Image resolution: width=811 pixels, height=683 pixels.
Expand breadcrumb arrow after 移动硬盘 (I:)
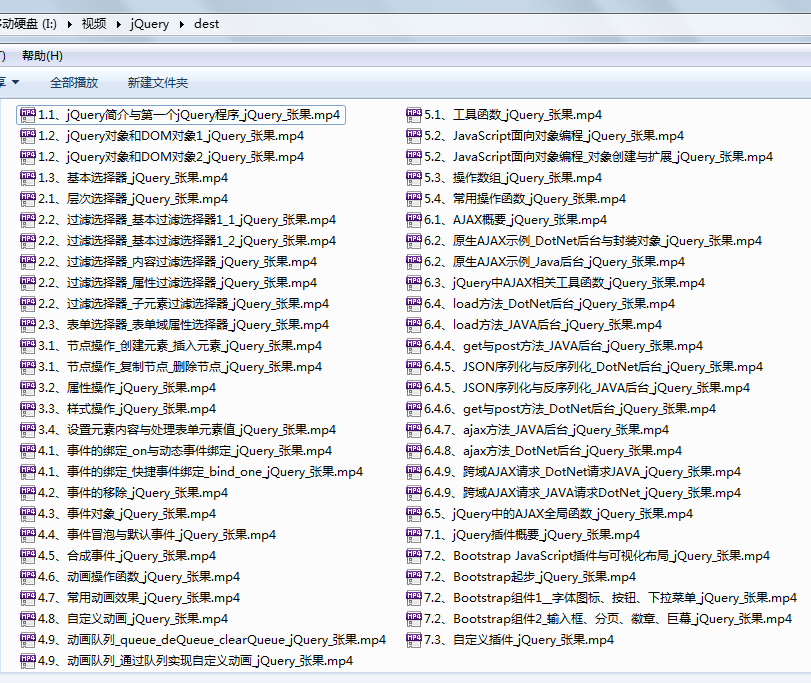69,24
